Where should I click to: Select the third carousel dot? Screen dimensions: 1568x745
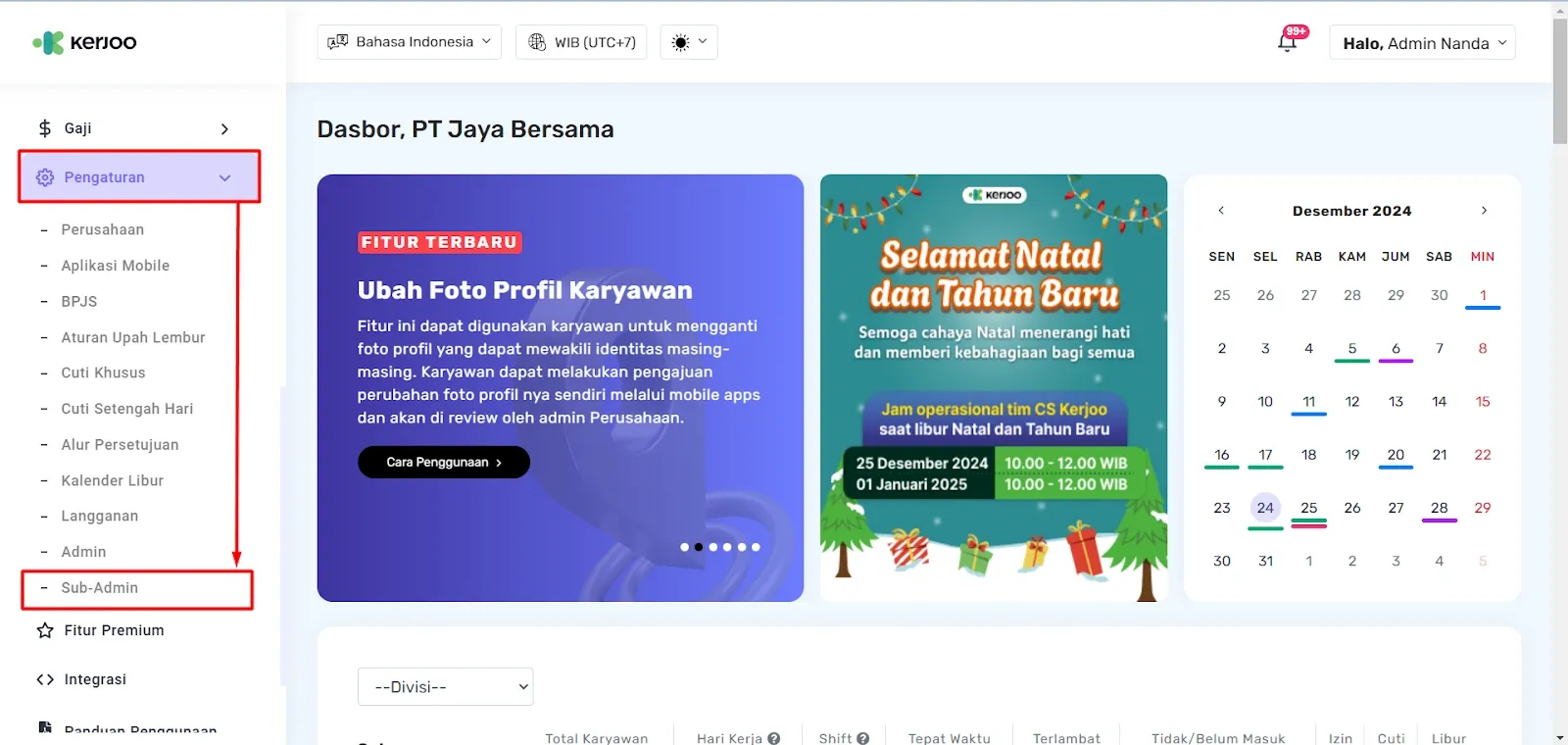712,547
